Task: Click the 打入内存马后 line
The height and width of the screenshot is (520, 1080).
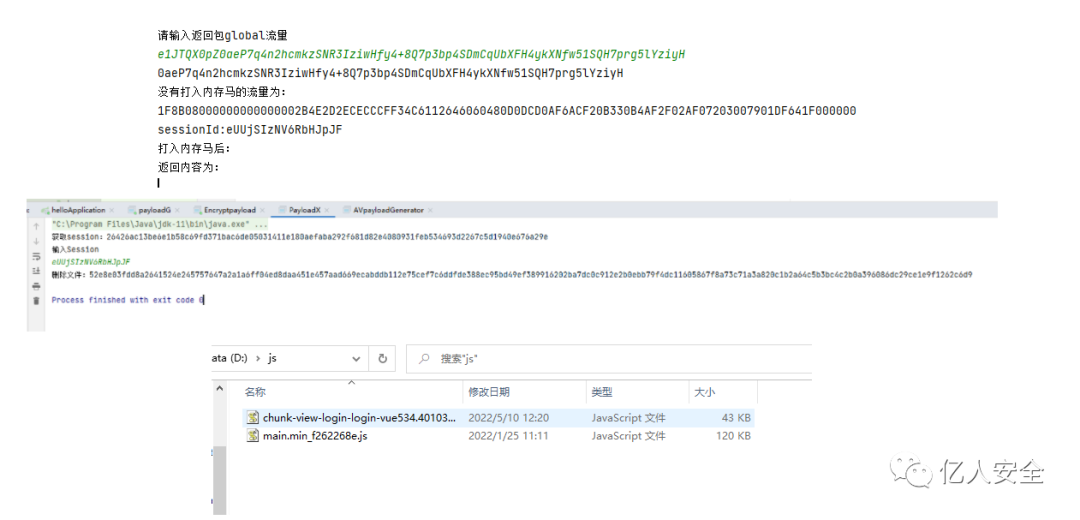Action: pos(194,148)
